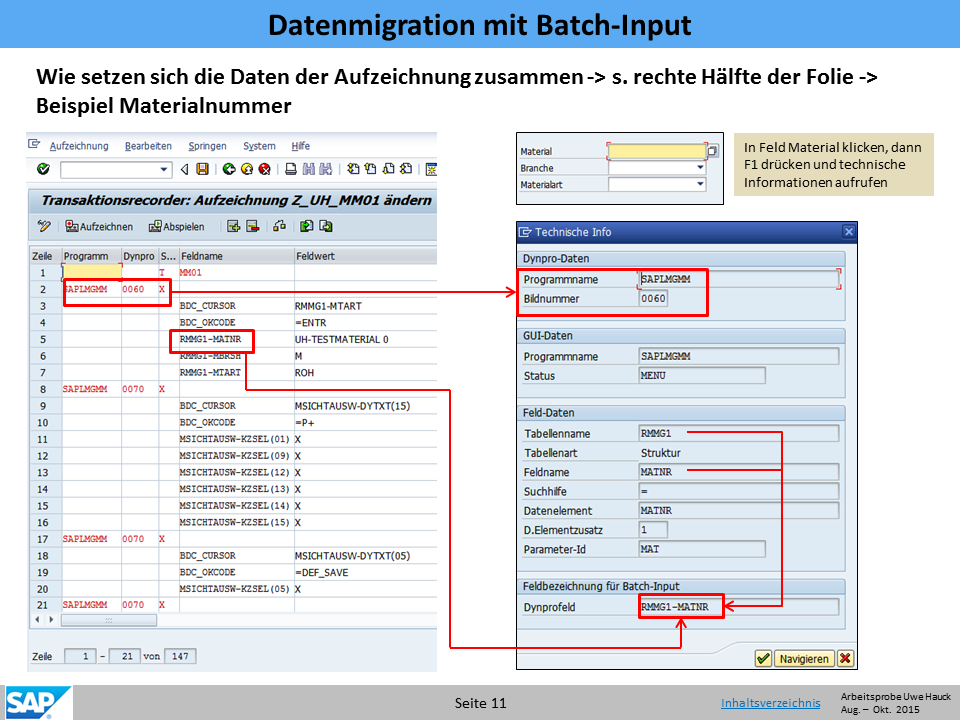This screenshot has height=720, width=960.
Task: Click the Navigieren button
Action: click(804, 658)
